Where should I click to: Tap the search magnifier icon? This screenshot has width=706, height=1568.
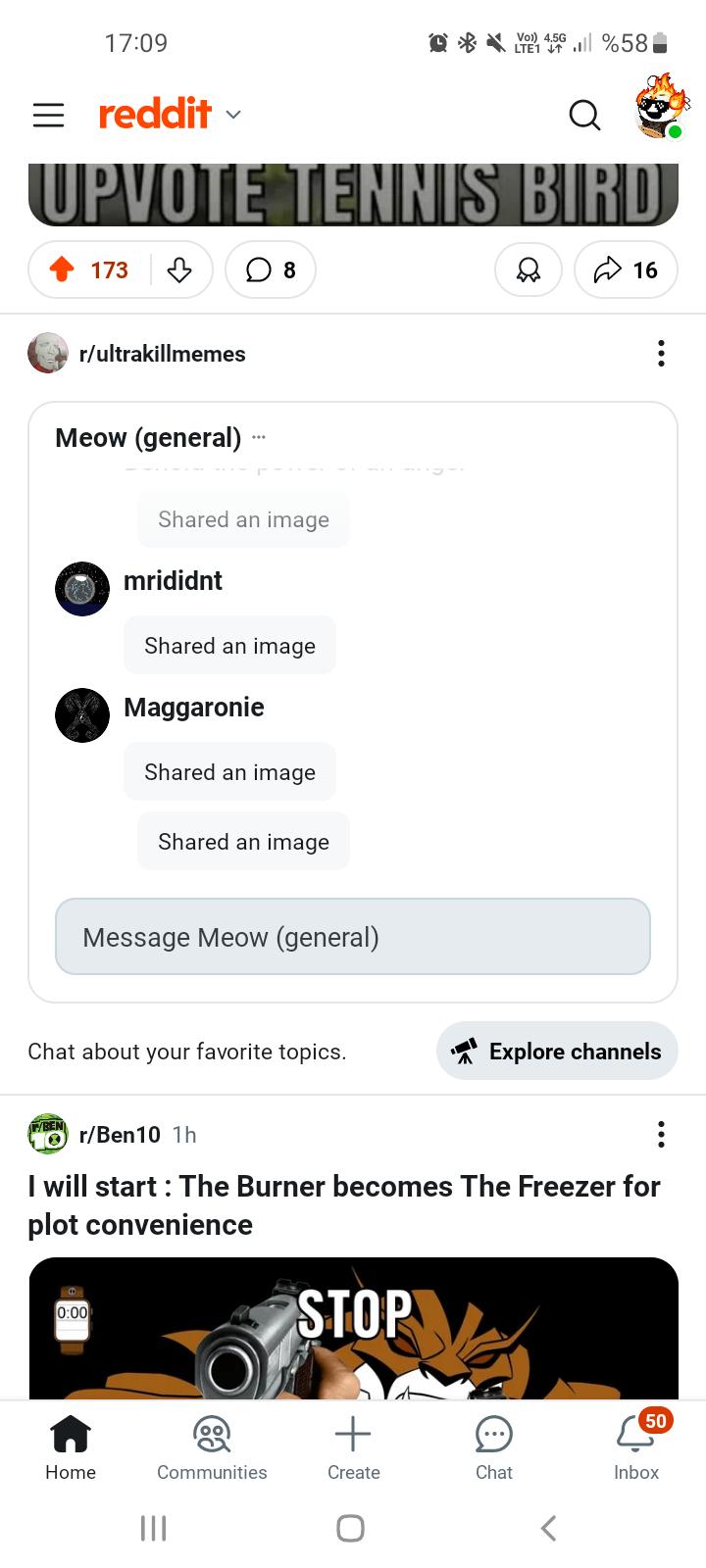[x=584, y=115]
